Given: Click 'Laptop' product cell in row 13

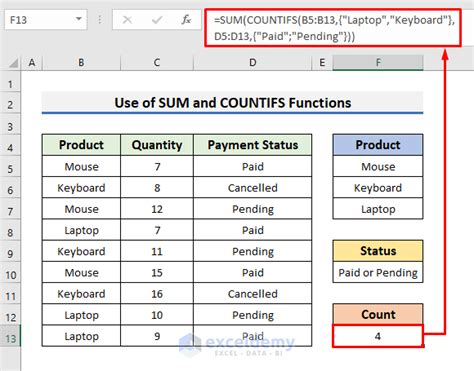Looking at the screenshot, I should coord(81,336).
